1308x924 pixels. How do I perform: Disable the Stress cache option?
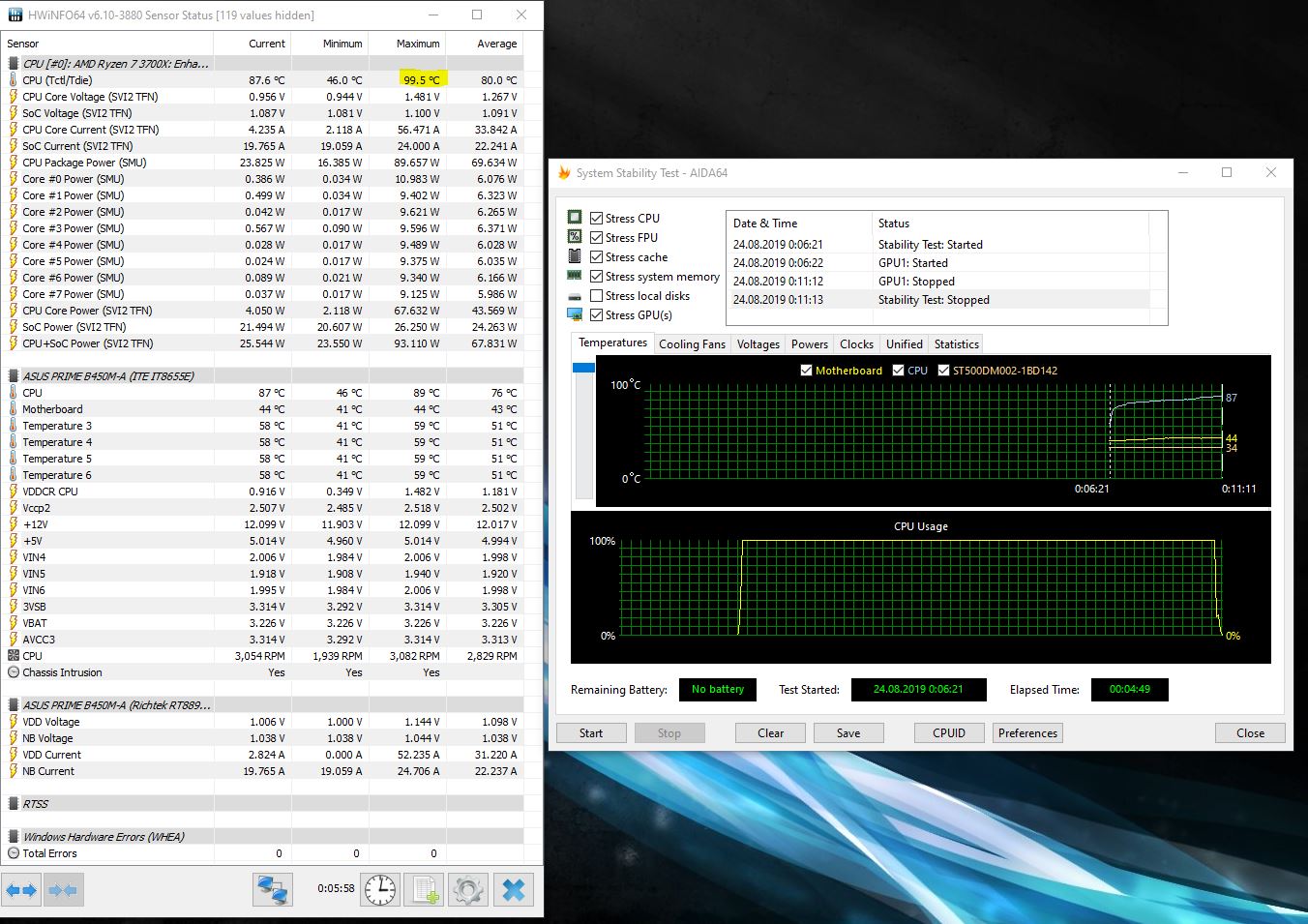[596, 256]
